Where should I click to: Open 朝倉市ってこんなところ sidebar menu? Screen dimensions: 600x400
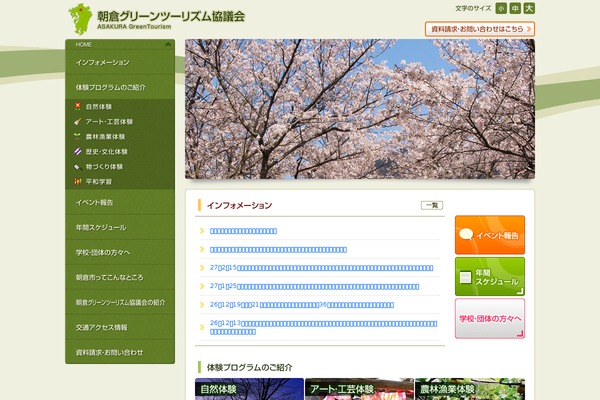pyautogui.click(x=120, y=277)
